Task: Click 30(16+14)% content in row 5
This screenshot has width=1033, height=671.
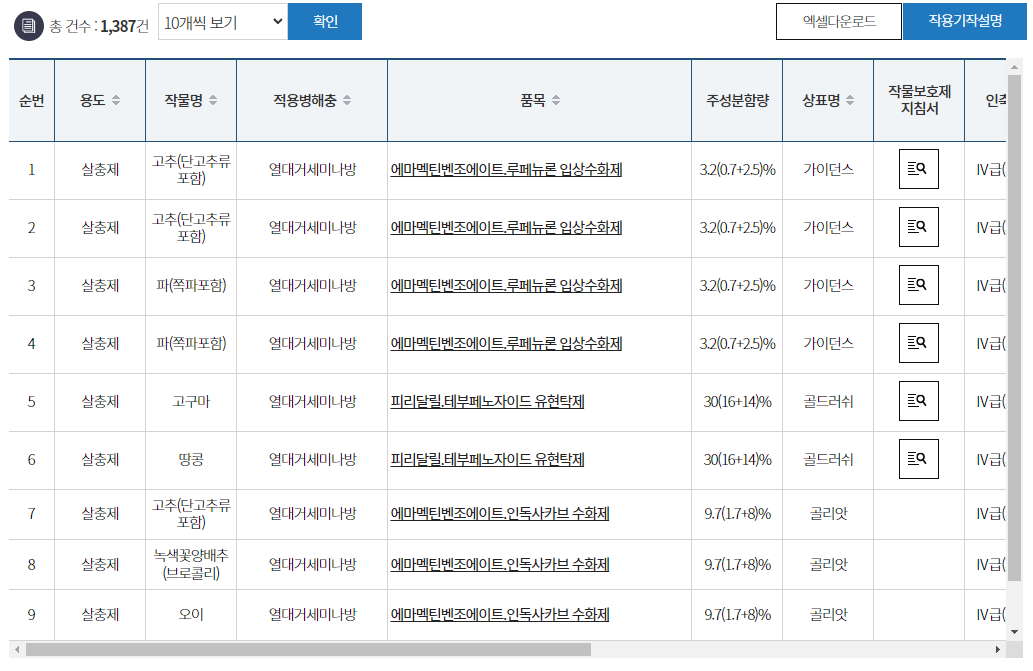Action: click(737, 402)
